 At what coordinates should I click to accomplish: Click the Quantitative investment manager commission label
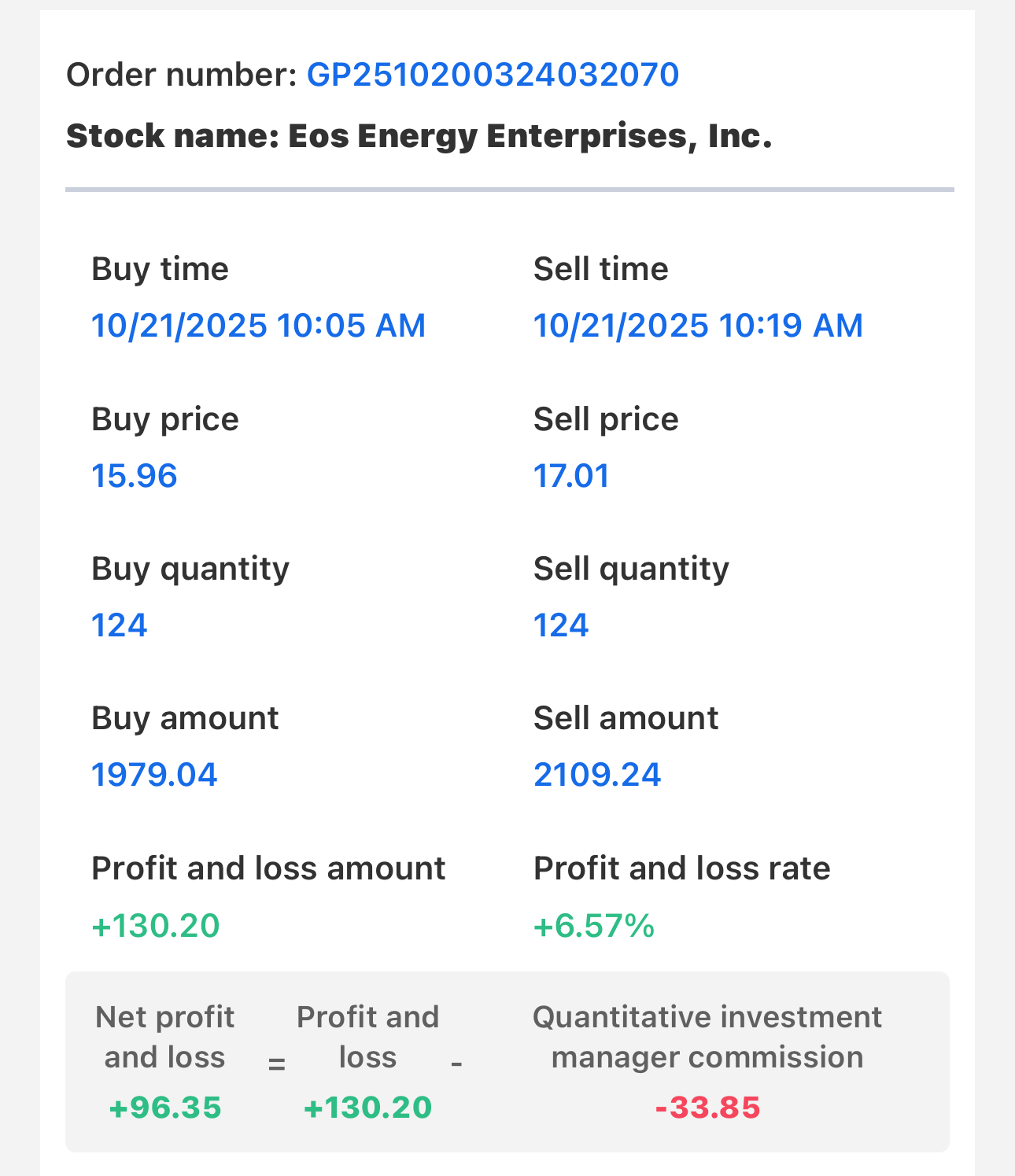point(707,1037)
